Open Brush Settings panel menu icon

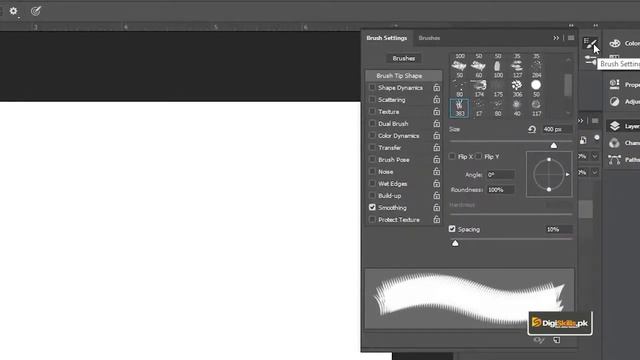pyautogui.click(x=571, y=38)
